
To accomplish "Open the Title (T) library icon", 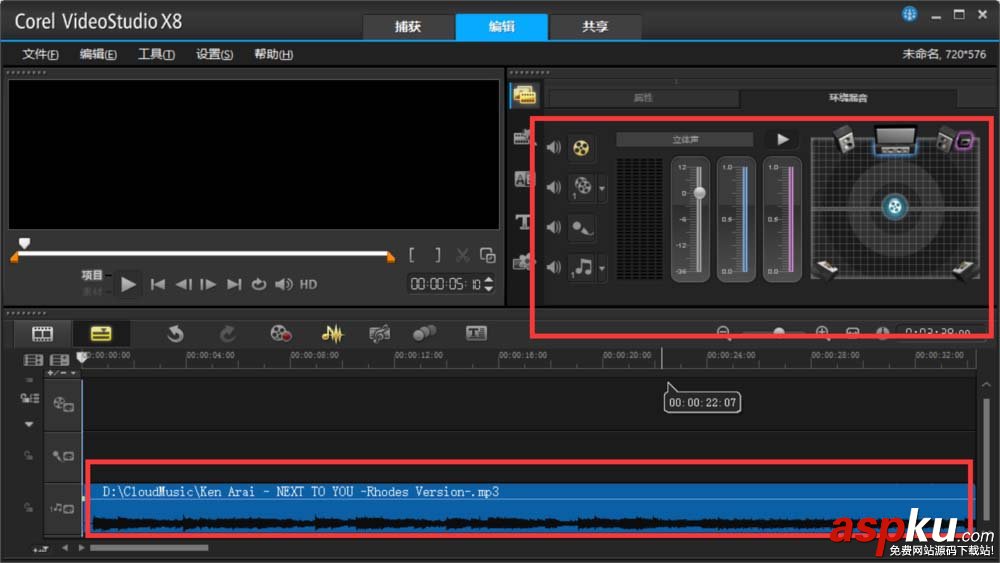I will point(523,221).
